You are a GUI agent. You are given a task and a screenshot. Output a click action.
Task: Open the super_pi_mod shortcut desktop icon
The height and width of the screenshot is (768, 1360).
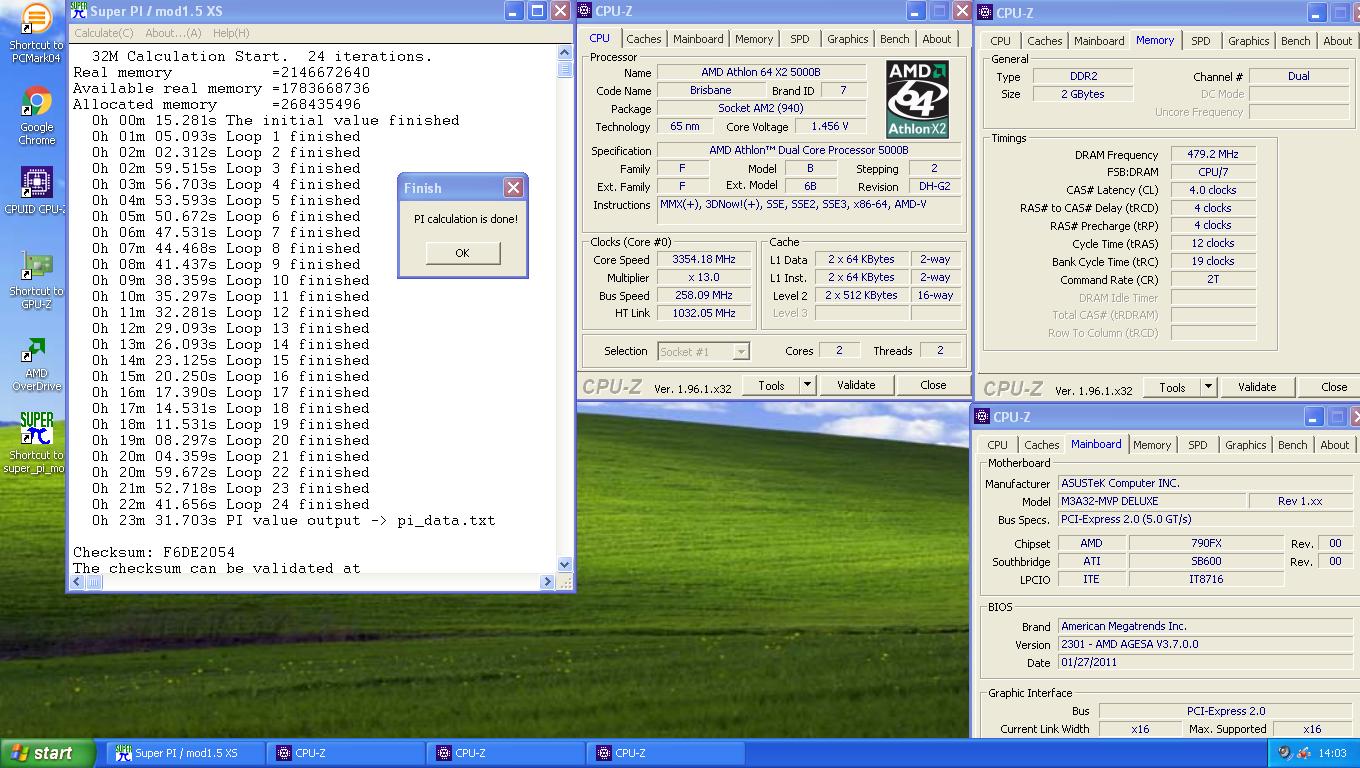36,443
